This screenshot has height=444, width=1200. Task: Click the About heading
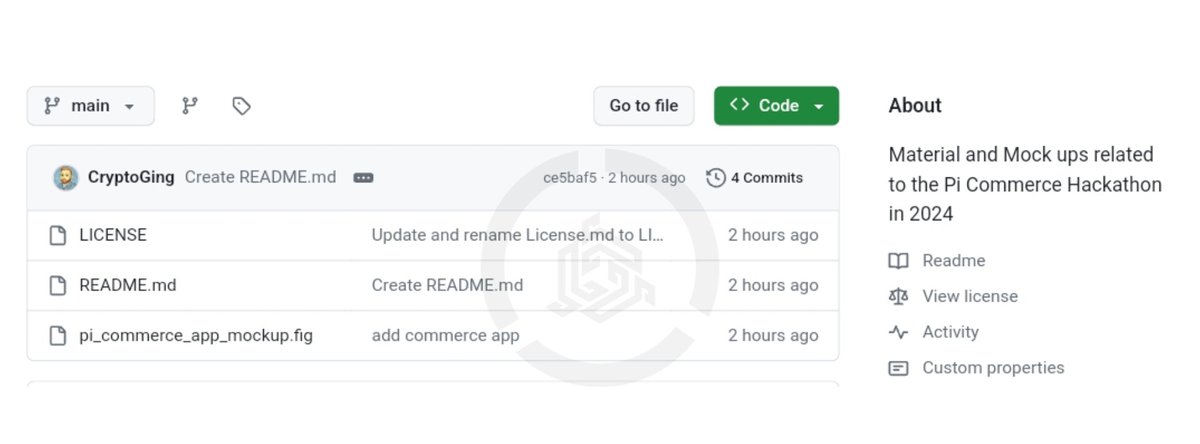pos(915,105)
